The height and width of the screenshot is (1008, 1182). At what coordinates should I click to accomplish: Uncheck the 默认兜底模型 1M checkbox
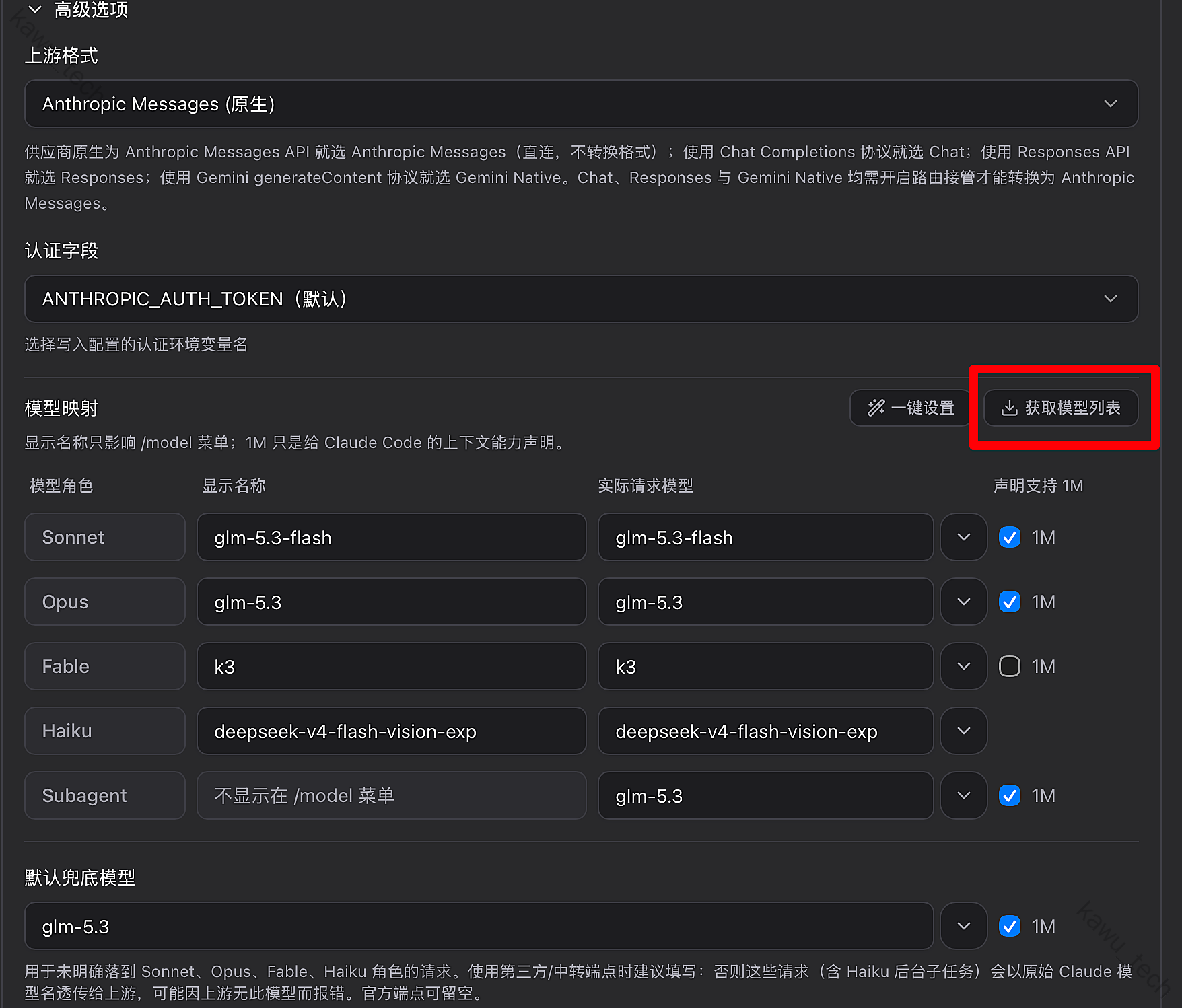pos(1010,926)
